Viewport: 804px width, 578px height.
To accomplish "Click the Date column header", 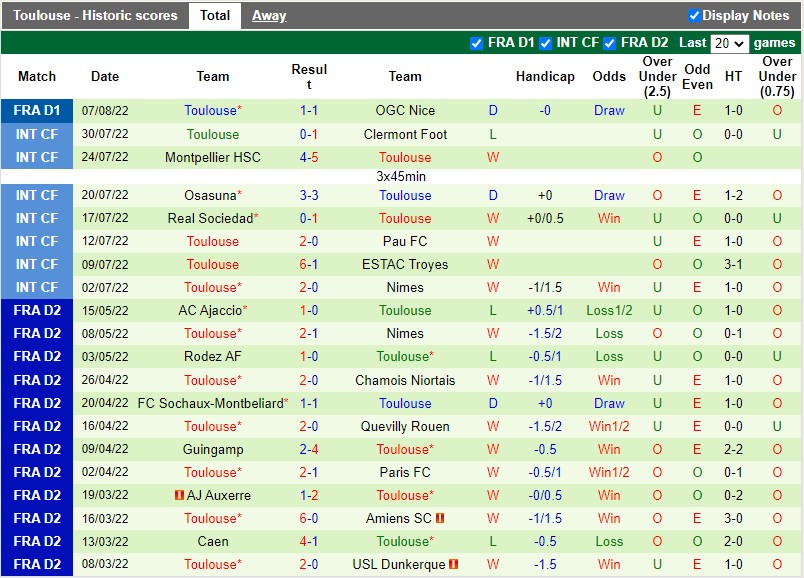I will pos(105,76).
